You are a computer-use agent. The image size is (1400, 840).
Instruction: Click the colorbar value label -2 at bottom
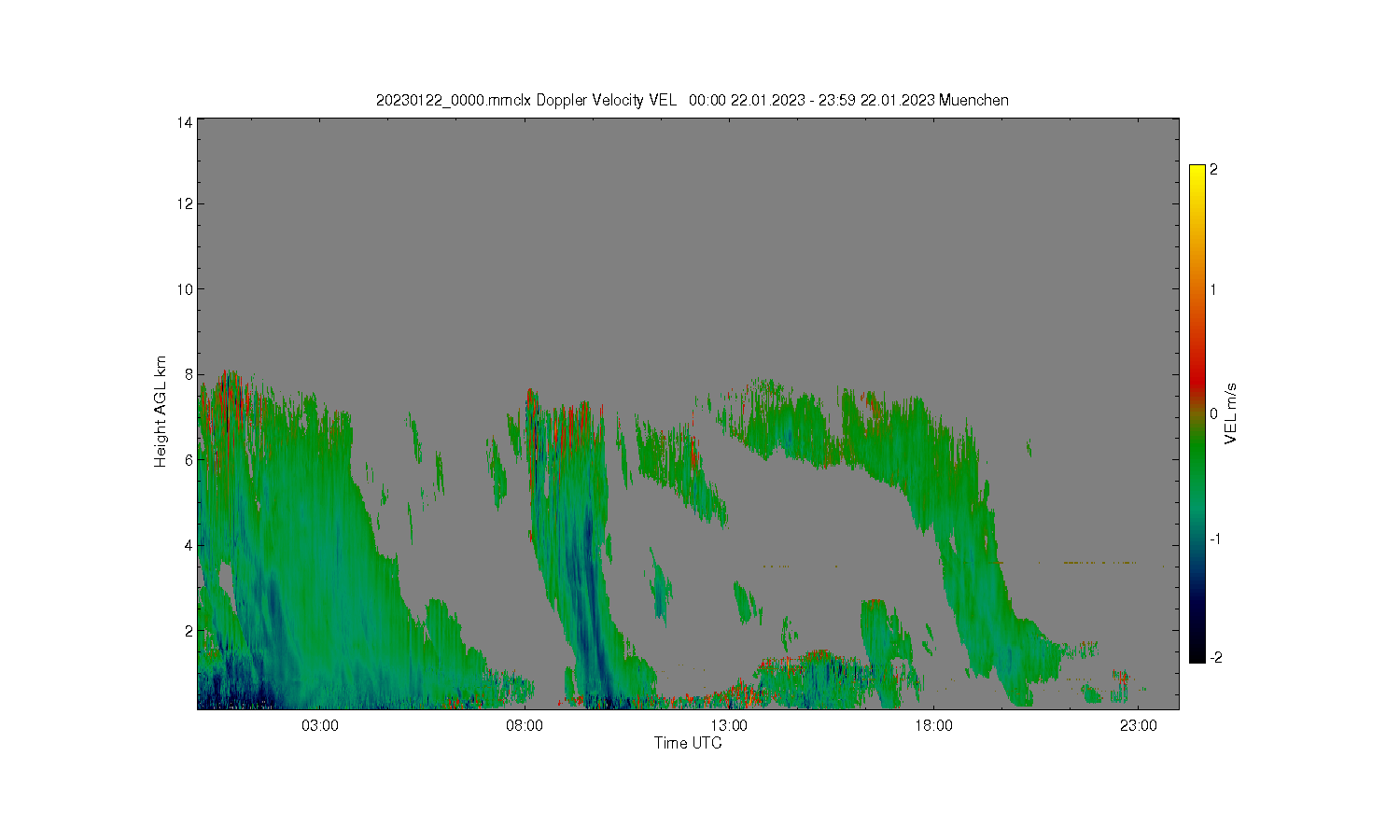[x=1215, y=658]
